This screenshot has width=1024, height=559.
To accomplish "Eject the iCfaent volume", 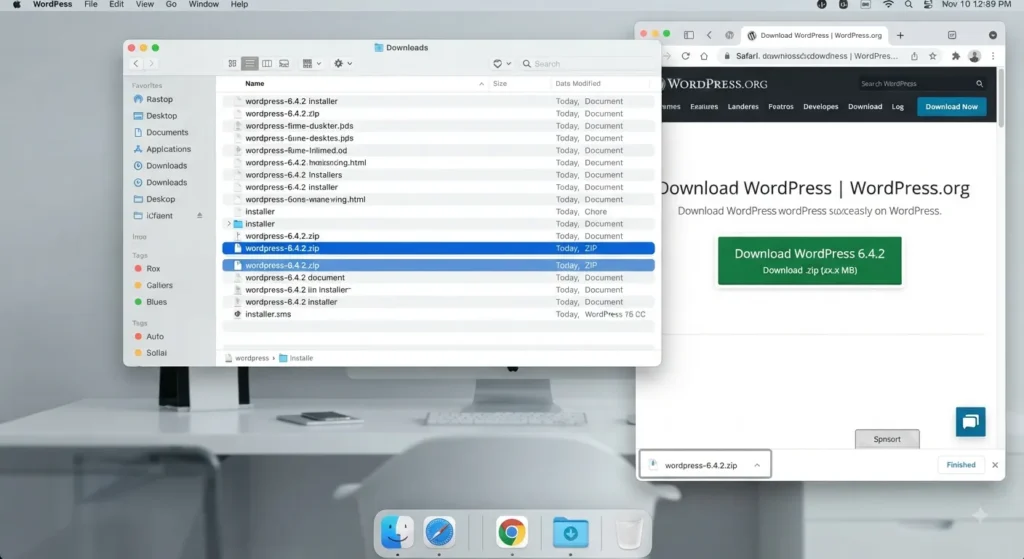I will tap(200, 216).
